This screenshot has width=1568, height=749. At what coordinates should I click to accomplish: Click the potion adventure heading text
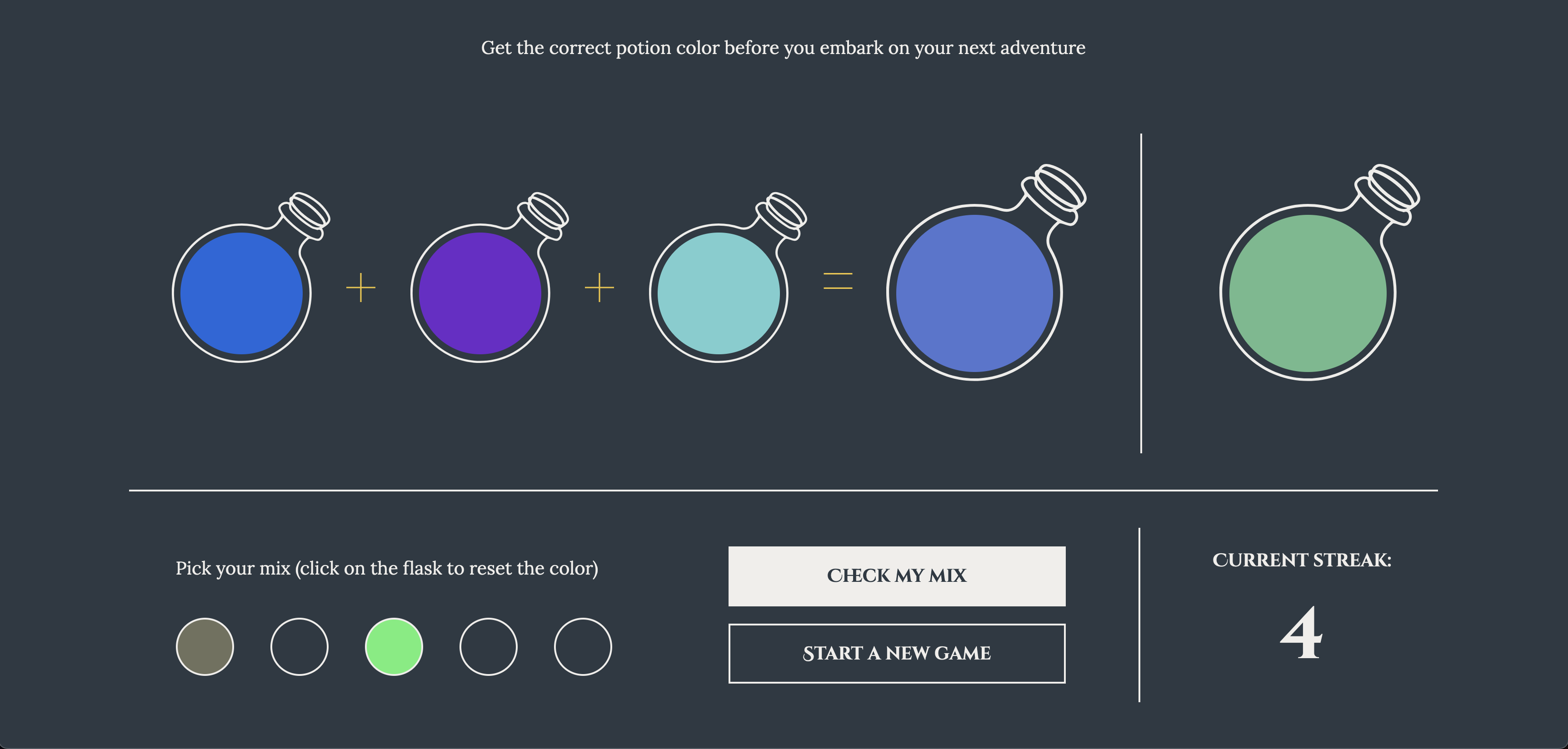tap(784, 47)
